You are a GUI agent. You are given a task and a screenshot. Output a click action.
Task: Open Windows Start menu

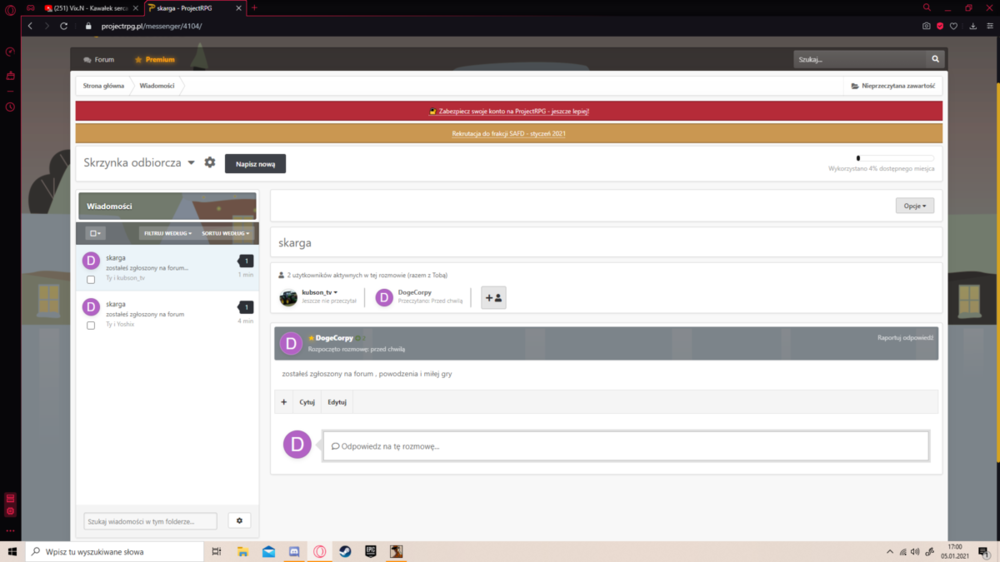[12, 552]
